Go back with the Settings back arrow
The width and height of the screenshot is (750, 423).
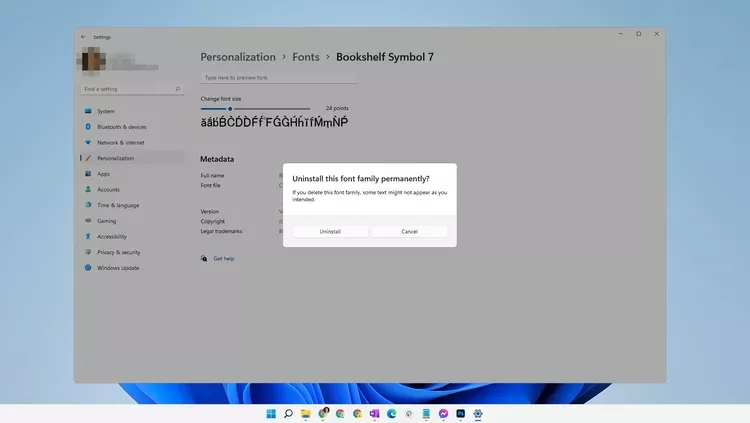83,37
